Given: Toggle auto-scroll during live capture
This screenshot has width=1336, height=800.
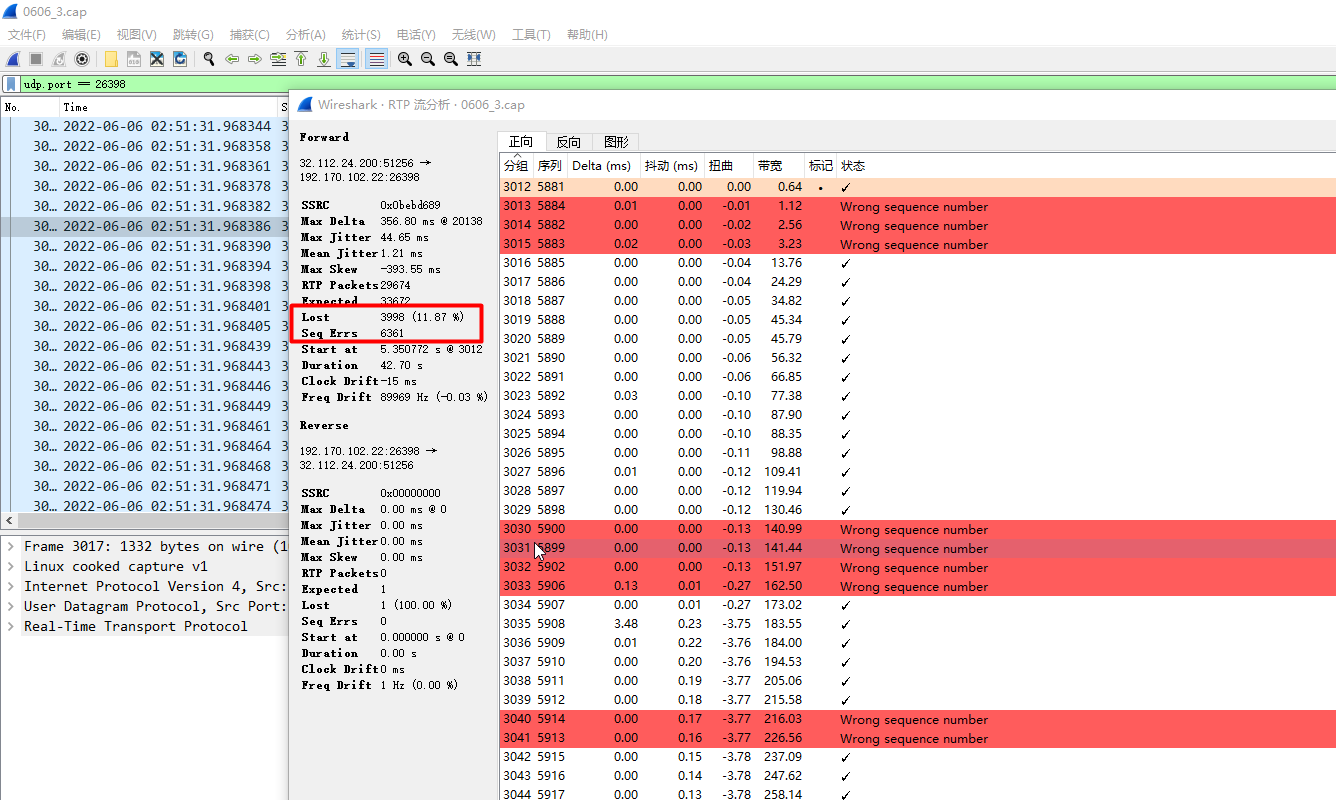Looking at the screenshot, I should (x=347, y=59).
